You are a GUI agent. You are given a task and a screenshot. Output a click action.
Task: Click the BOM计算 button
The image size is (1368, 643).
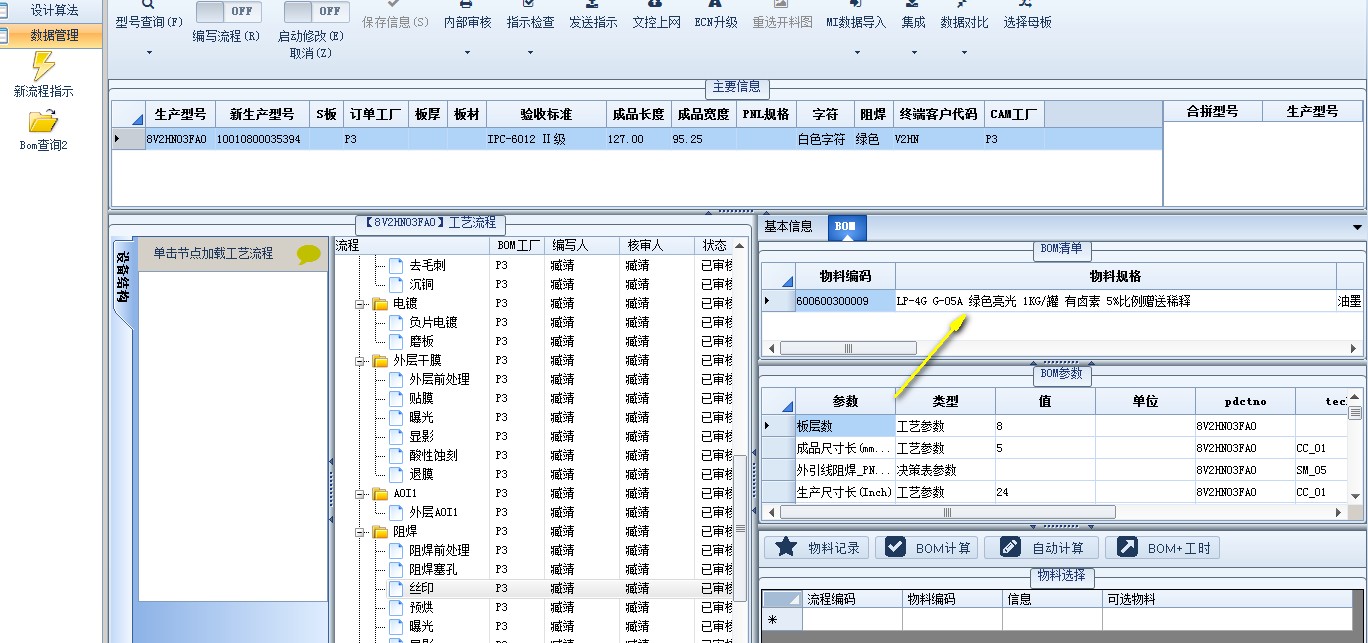(x=927, y=547)
